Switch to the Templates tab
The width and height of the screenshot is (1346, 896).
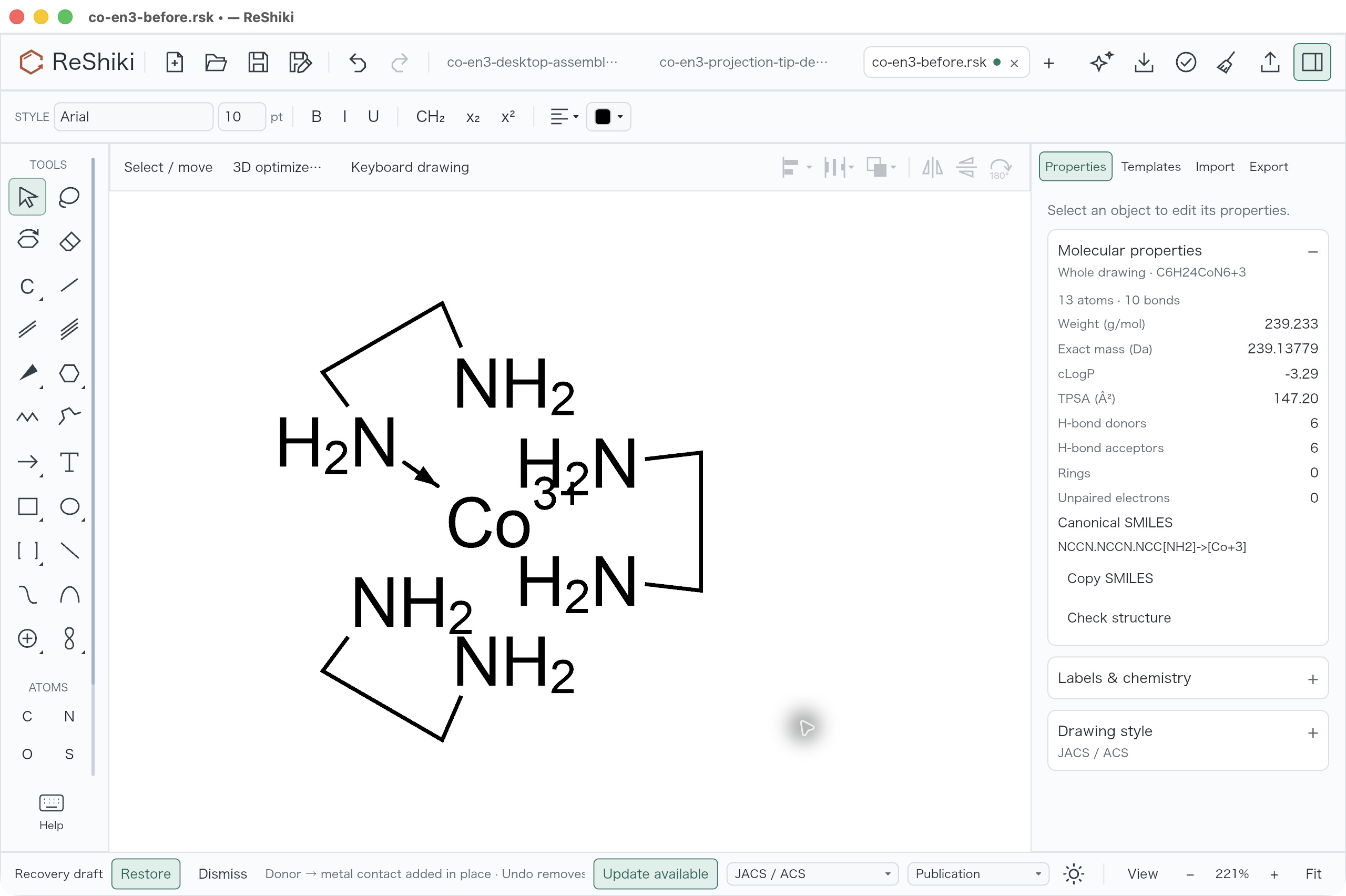tap(1150, 166)
